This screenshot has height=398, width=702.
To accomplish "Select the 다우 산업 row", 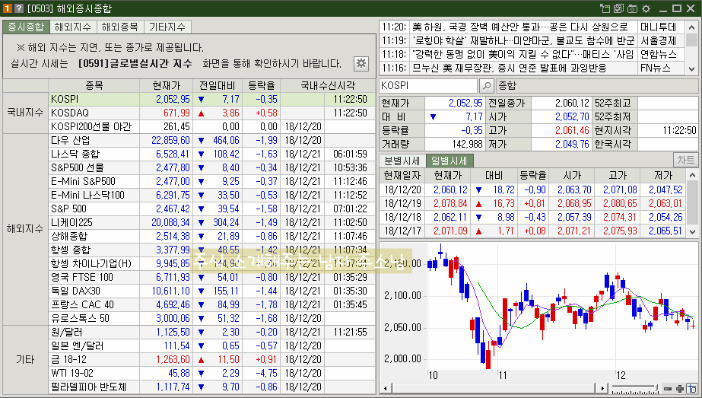I will (212, 140).
